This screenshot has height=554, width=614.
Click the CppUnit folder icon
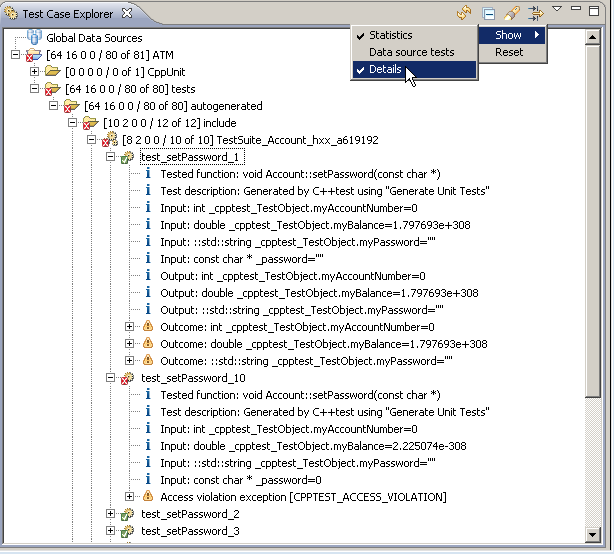tap(52, 72)
